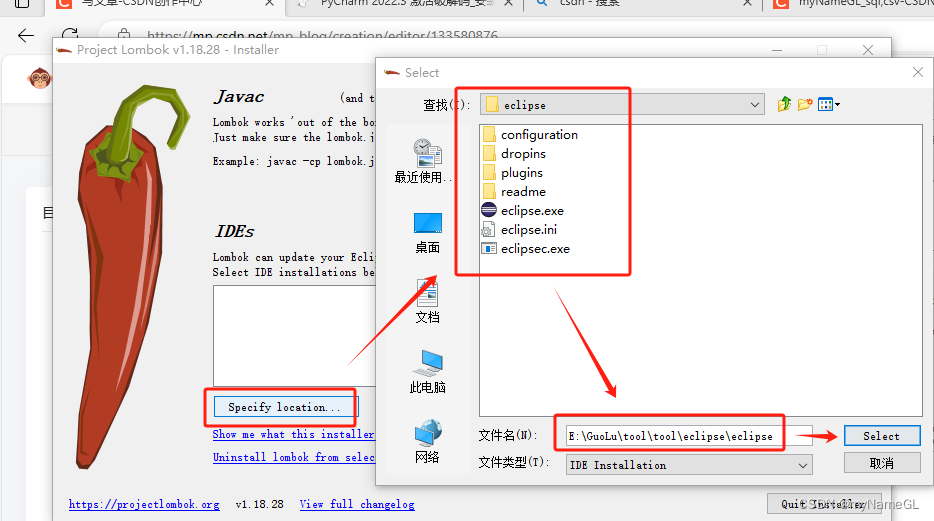Open Uninstall lombok from selected link
Image resolution: width=934 pixels, height=521 pixels.
(294, 457)
